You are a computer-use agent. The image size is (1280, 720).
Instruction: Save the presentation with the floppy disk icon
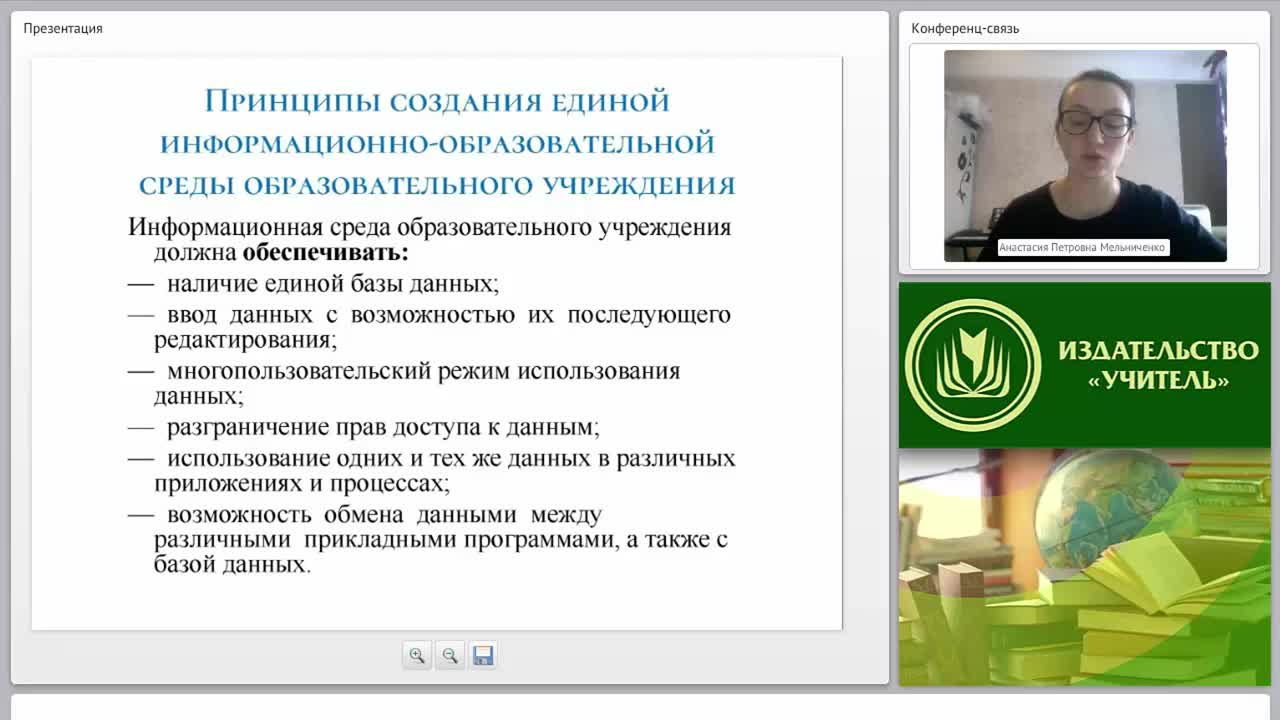pos(483,656)
